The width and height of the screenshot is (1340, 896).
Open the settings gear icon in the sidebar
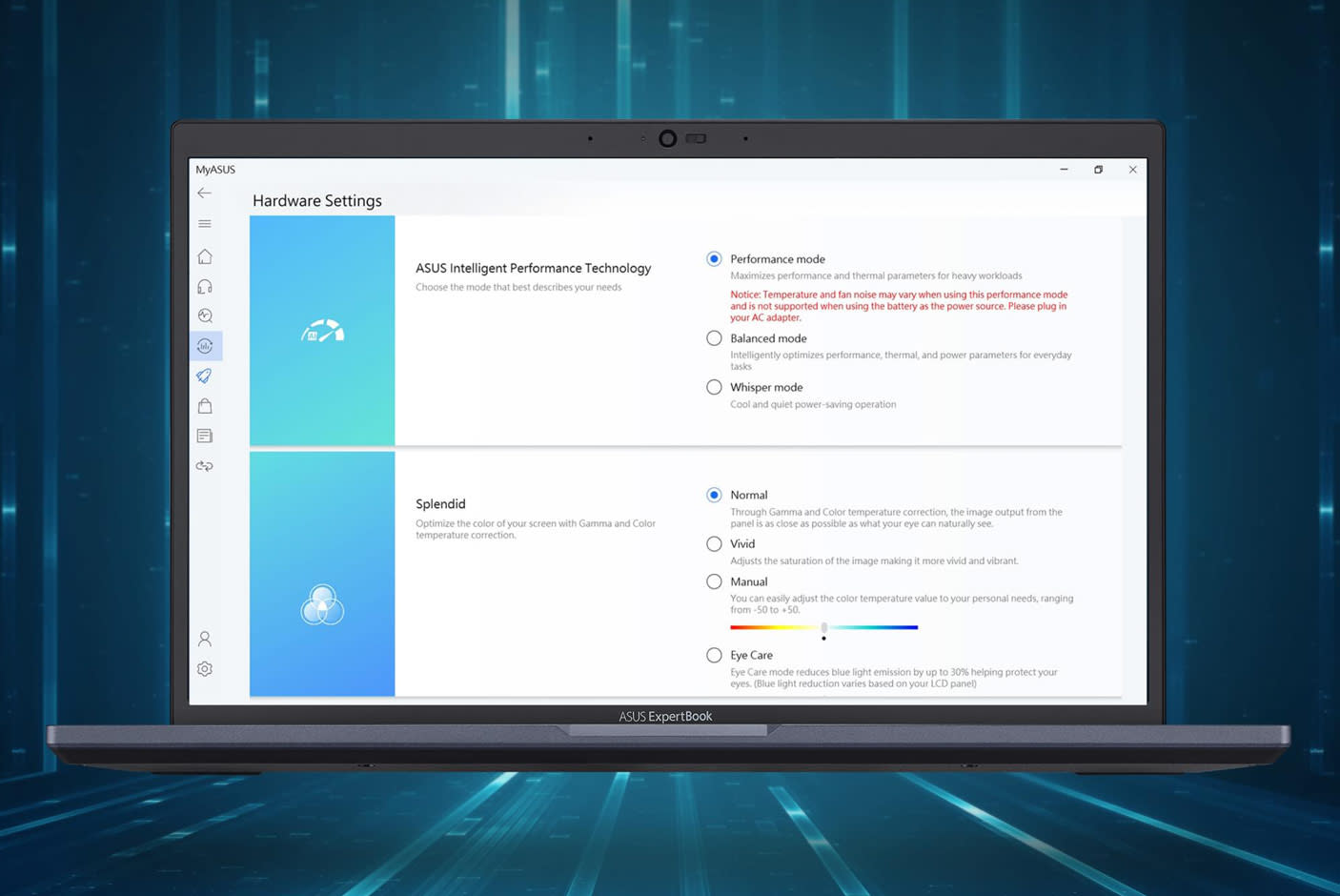[x=204, y=669]
